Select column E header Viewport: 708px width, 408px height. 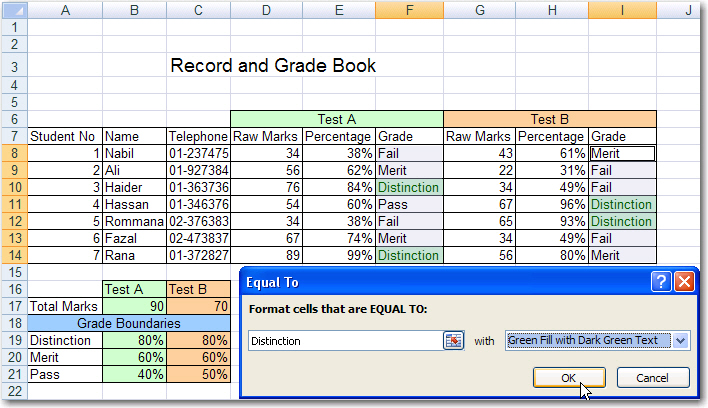tap(339, 10)
